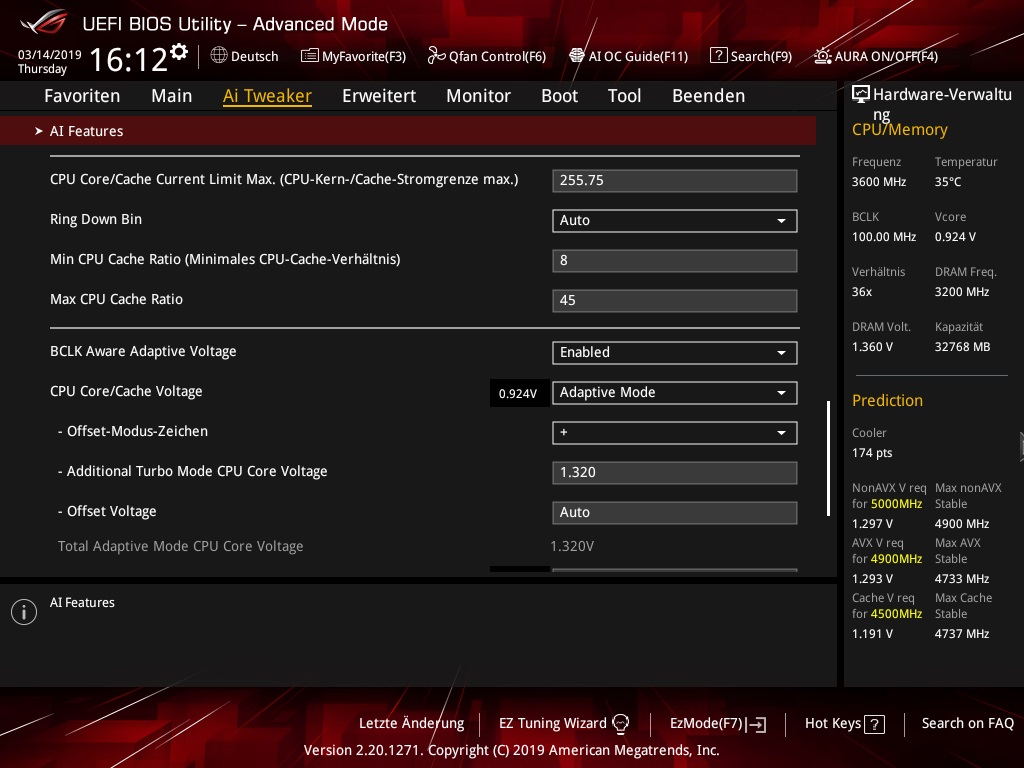Open the Ring Down Bin dropdown
This screenshot has width=1024, height=768.
point(675,221)
